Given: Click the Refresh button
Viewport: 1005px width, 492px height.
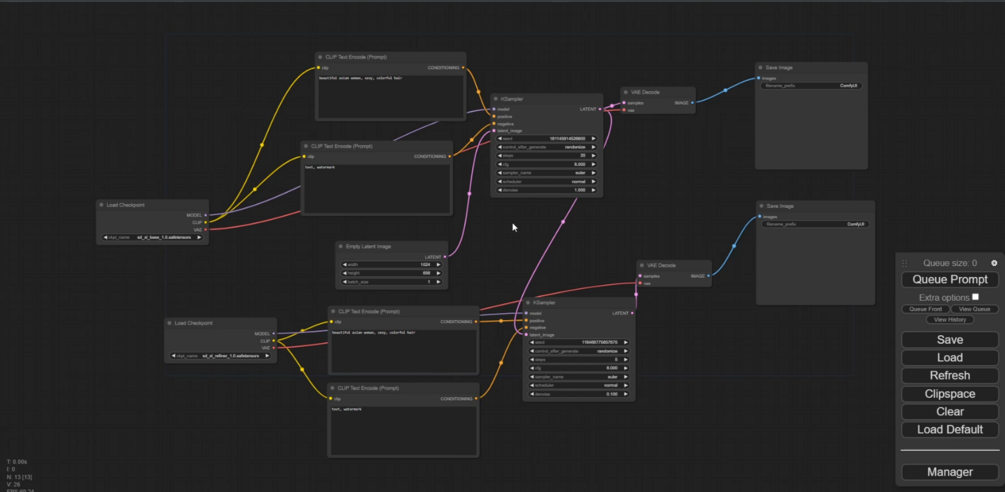Looking at the screenshot, I should click(x=950, y=375).
